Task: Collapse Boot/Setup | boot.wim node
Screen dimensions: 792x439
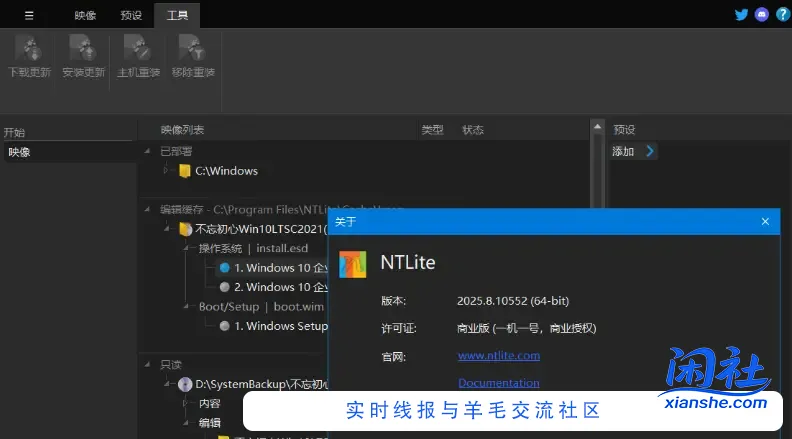Action: (186, 306)
